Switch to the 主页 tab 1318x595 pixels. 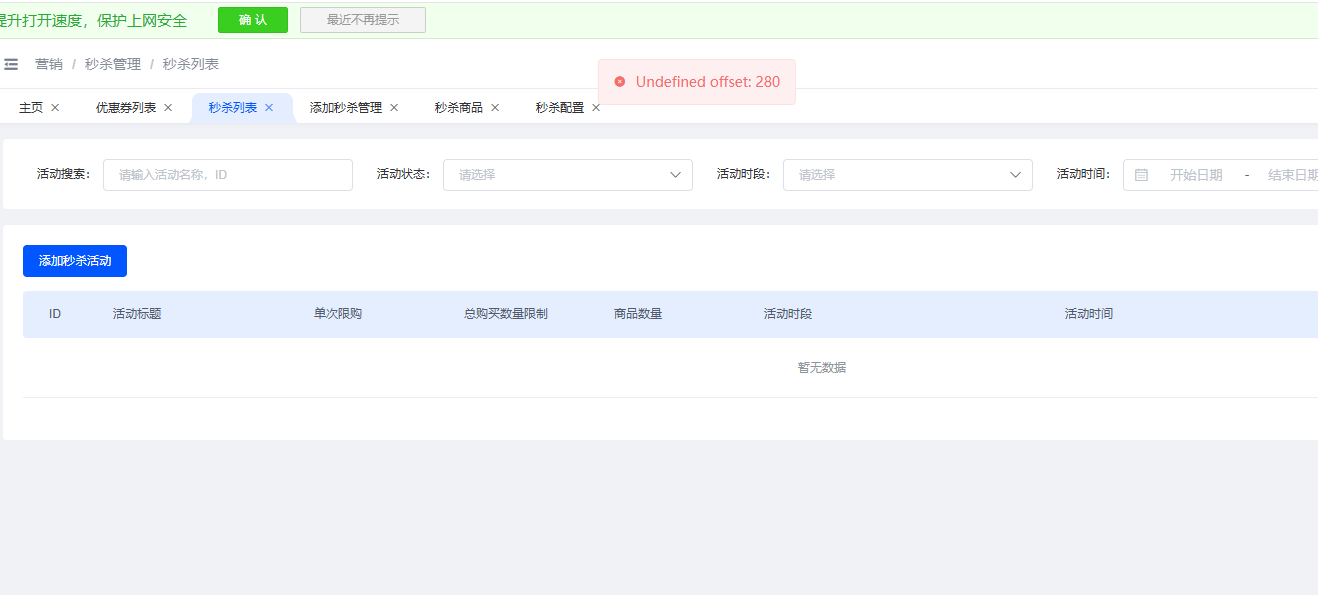pos(31,107)
